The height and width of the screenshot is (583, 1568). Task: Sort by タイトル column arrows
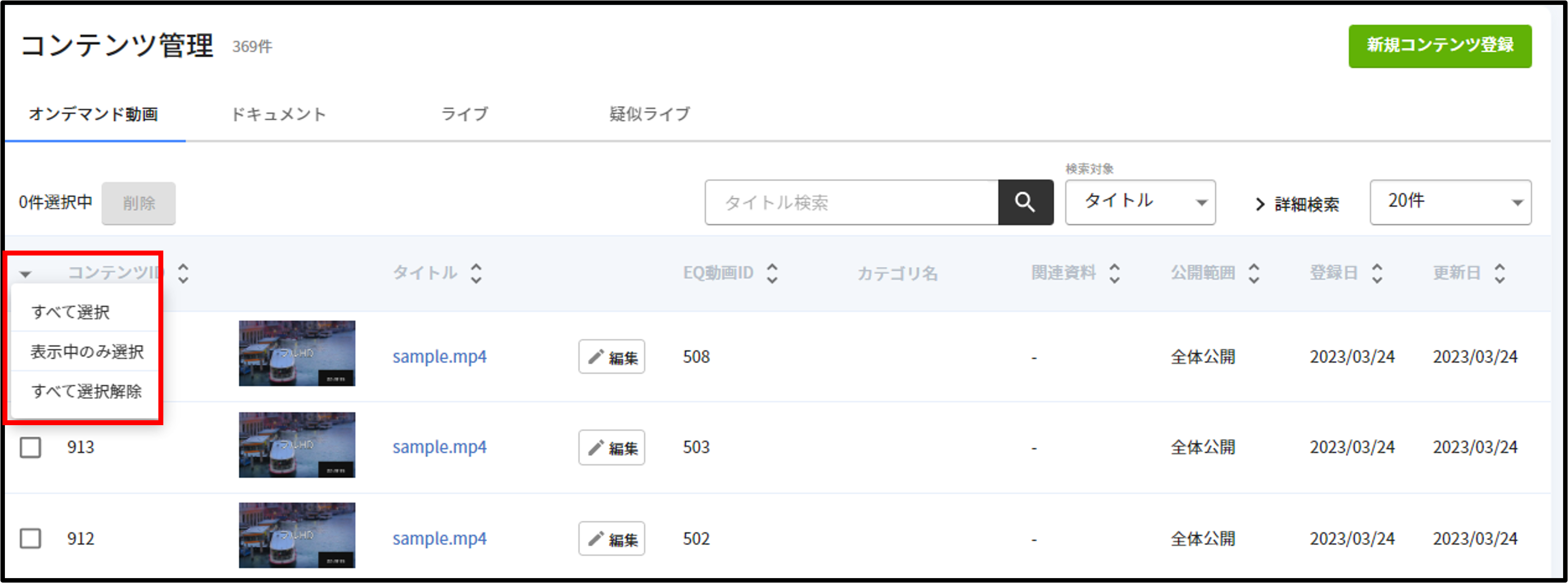(x=476, y=273)
